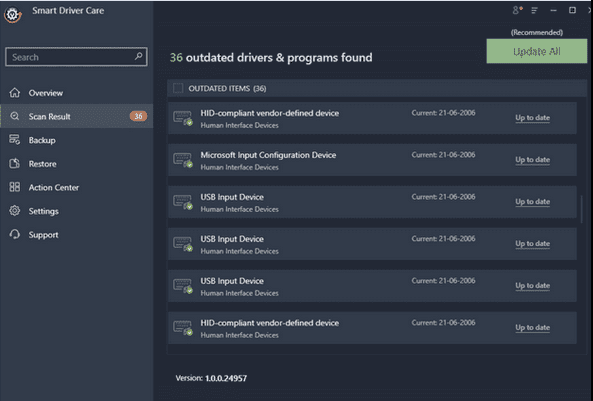Screen dimensions: 593x401
Task: Click the Backup icon in sidebar
Action: (x=14, y=140)
